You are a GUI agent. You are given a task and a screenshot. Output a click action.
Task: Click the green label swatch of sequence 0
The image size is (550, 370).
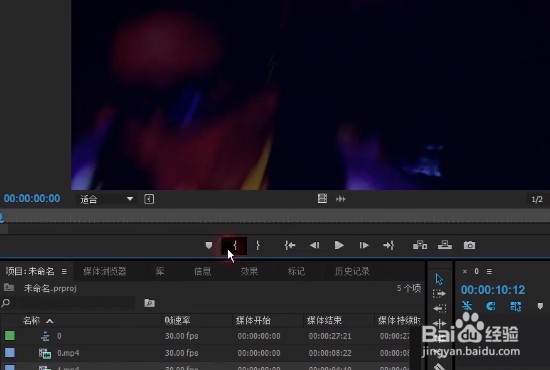(10, 336)
